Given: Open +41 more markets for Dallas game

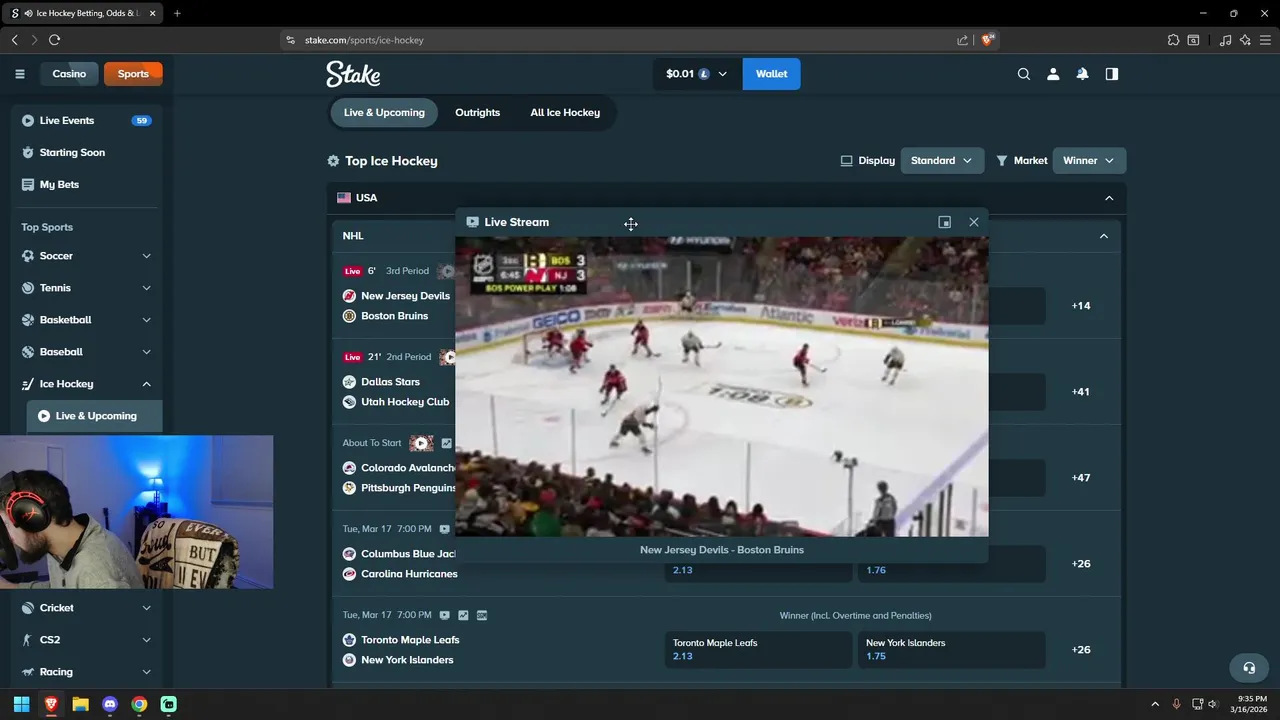Looking at the screenshot, I should point(1081,392).
